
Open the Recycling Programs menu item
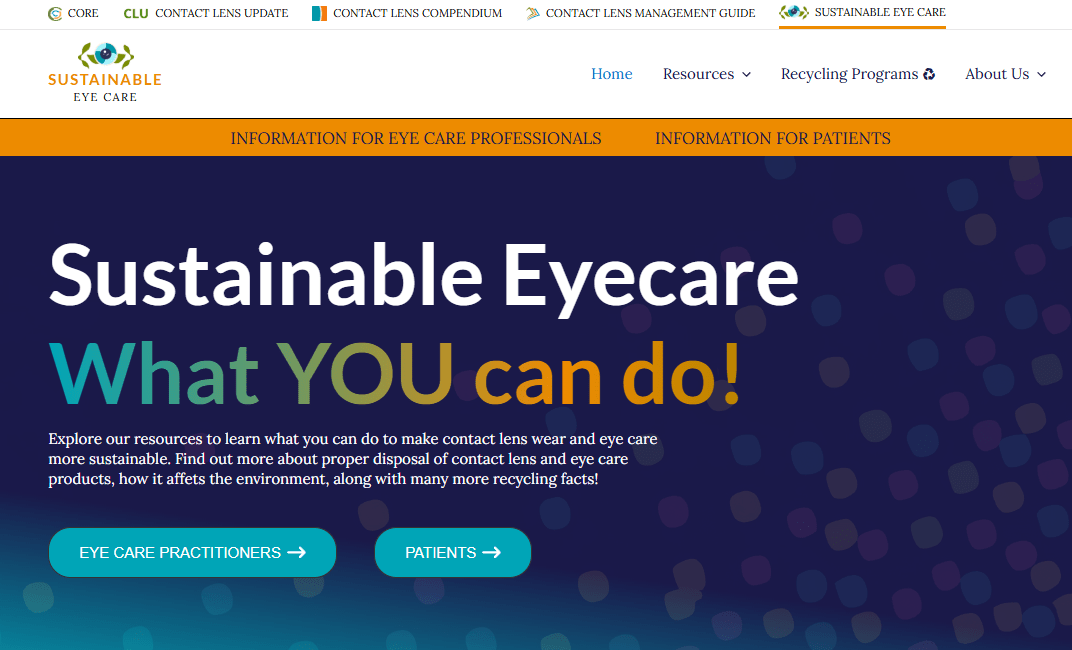849,74
